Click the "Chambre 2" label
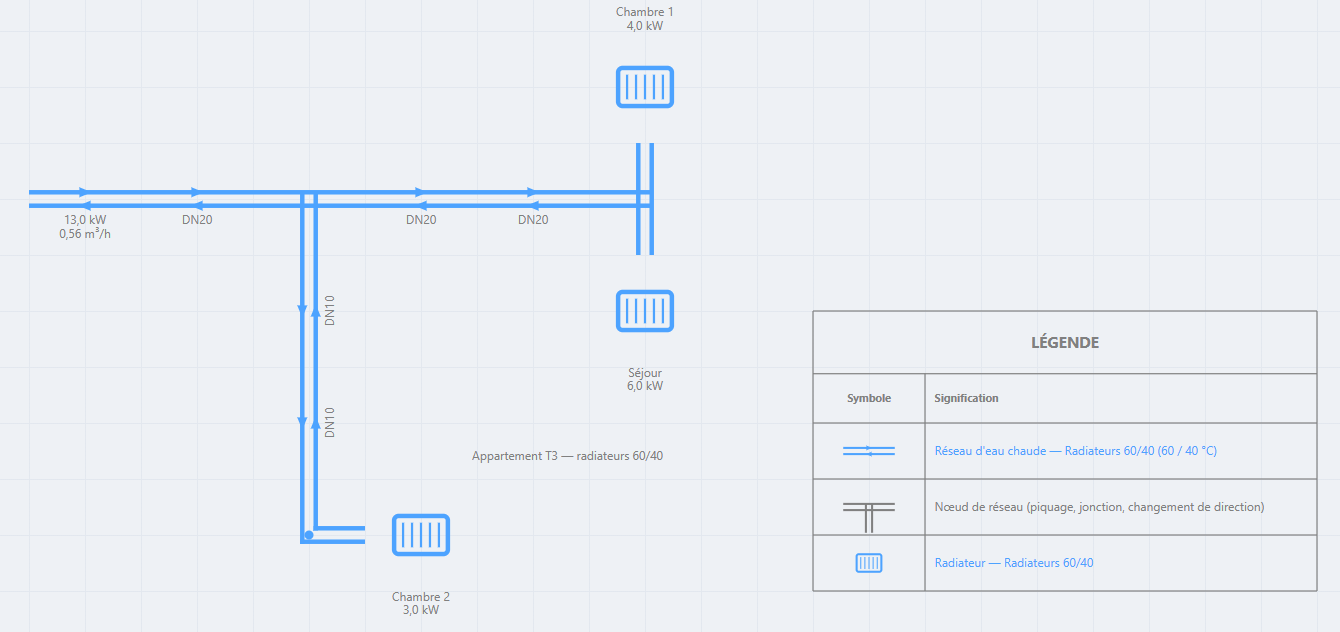Screen dimensions: 1340x632 pyautogui.click(x=421, y=597)
